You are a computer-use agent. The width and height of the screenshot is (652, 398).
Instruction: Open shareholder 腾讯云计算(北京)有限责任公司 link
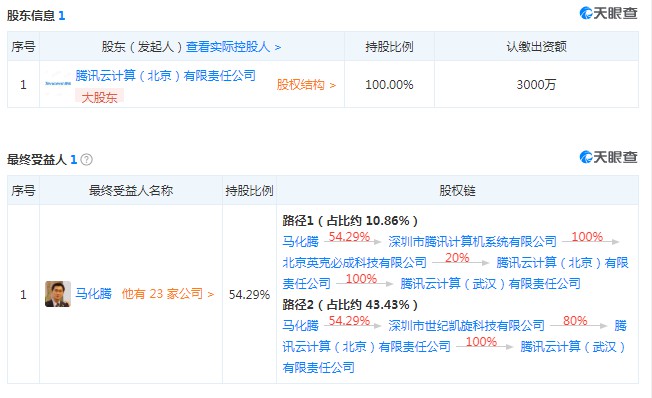(x=165, y=76)
